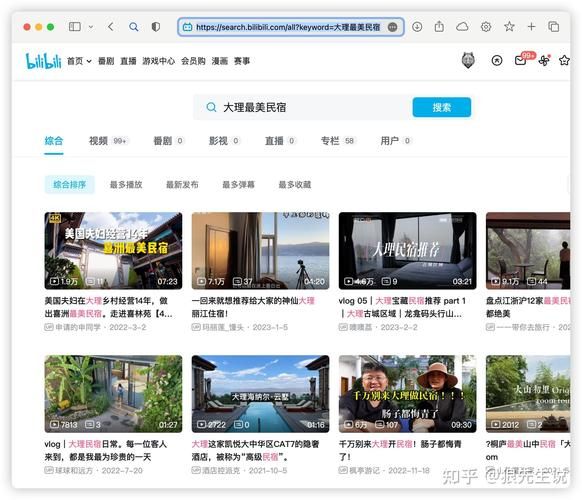Image resolution: width=582 pixels, height=500 pixels.
Task: Click the search field containing 大理最美民宿
Action: click(x=303, y=108)
